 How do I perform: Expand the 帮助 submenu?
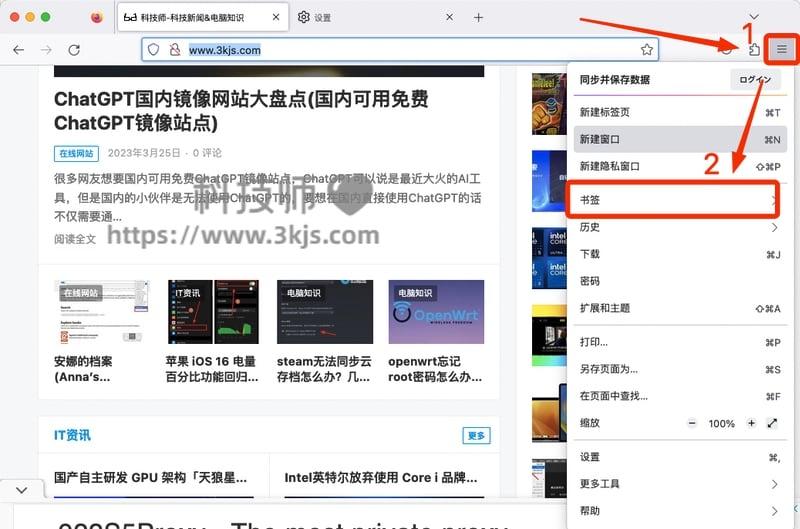point(680,511)
